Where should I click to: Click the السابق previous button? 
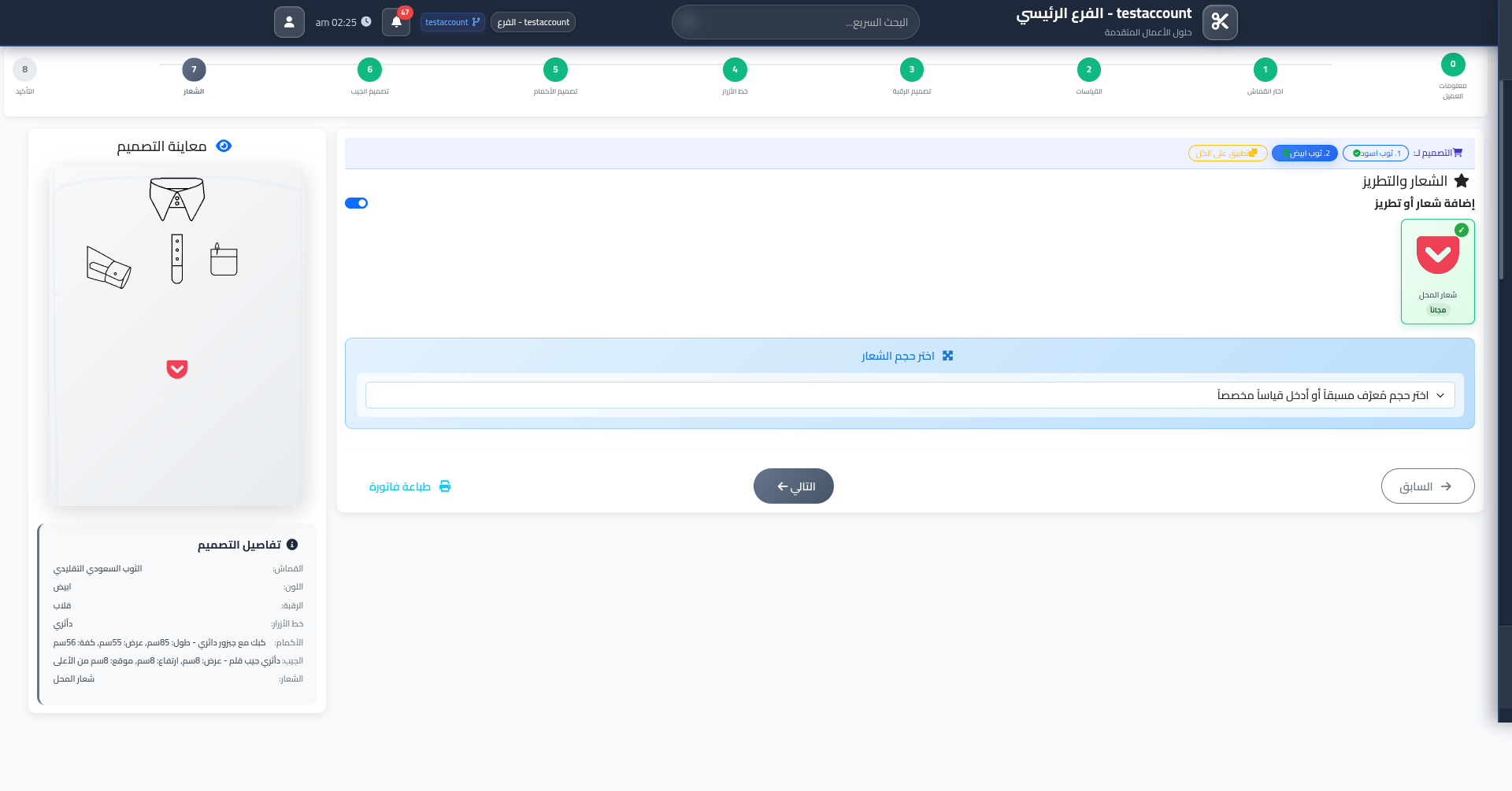click(x=1427, y=486)
